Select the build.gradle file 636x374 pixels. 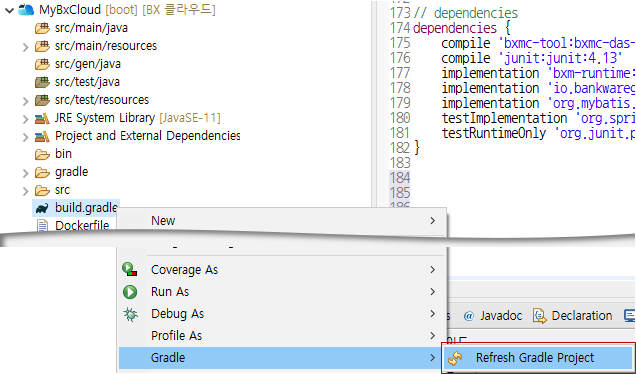click(86, 208)
